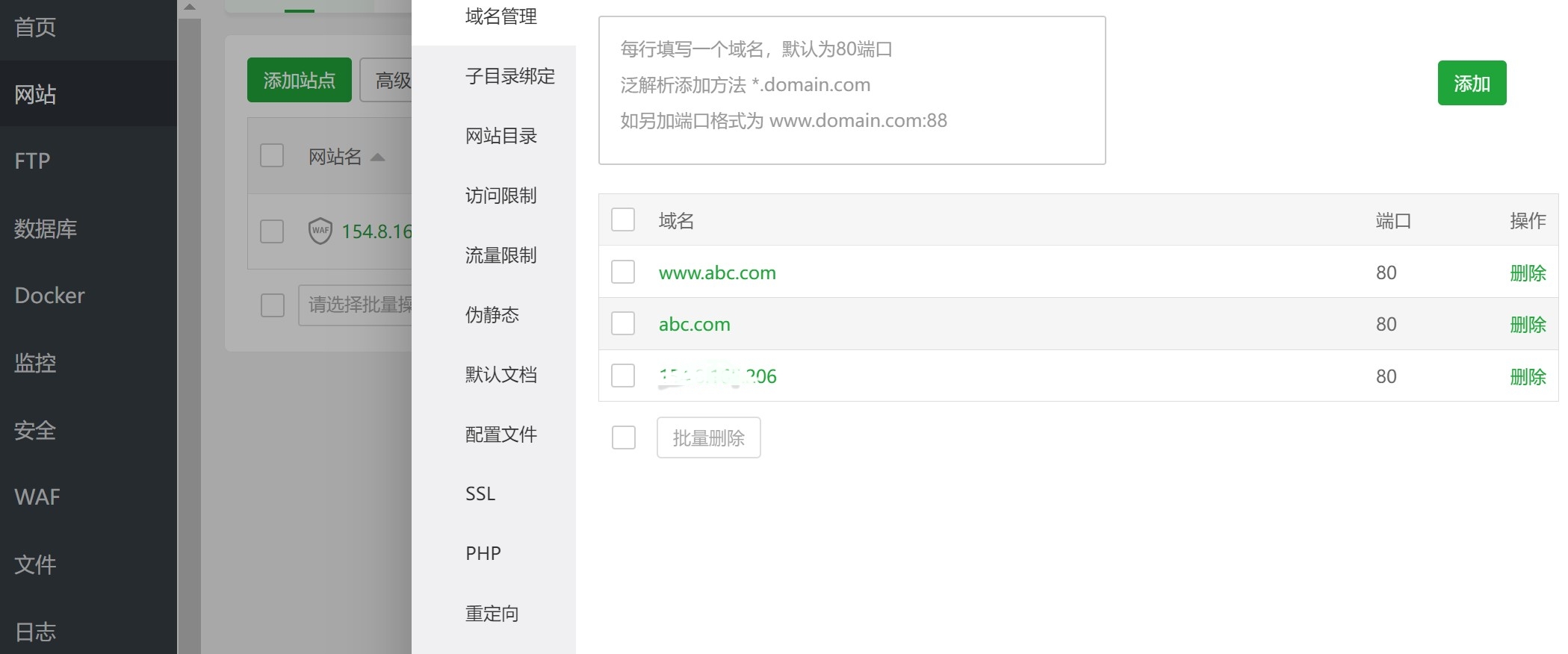Go to Docker in the sidebar

click(x=49, y=296)
